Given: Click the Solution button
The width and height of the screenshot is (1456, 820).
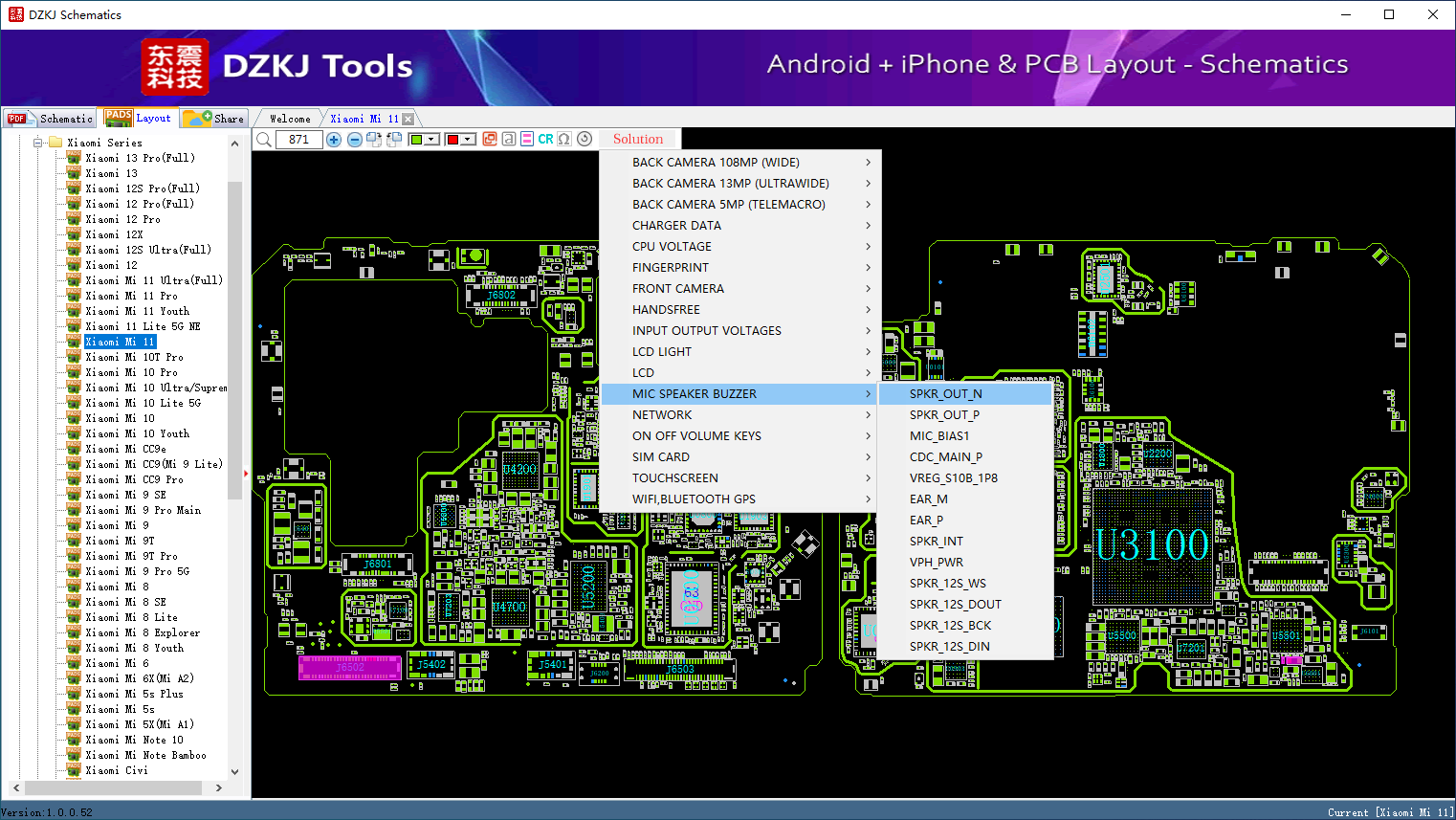Looking at the screenshot, I should point(638,139).
